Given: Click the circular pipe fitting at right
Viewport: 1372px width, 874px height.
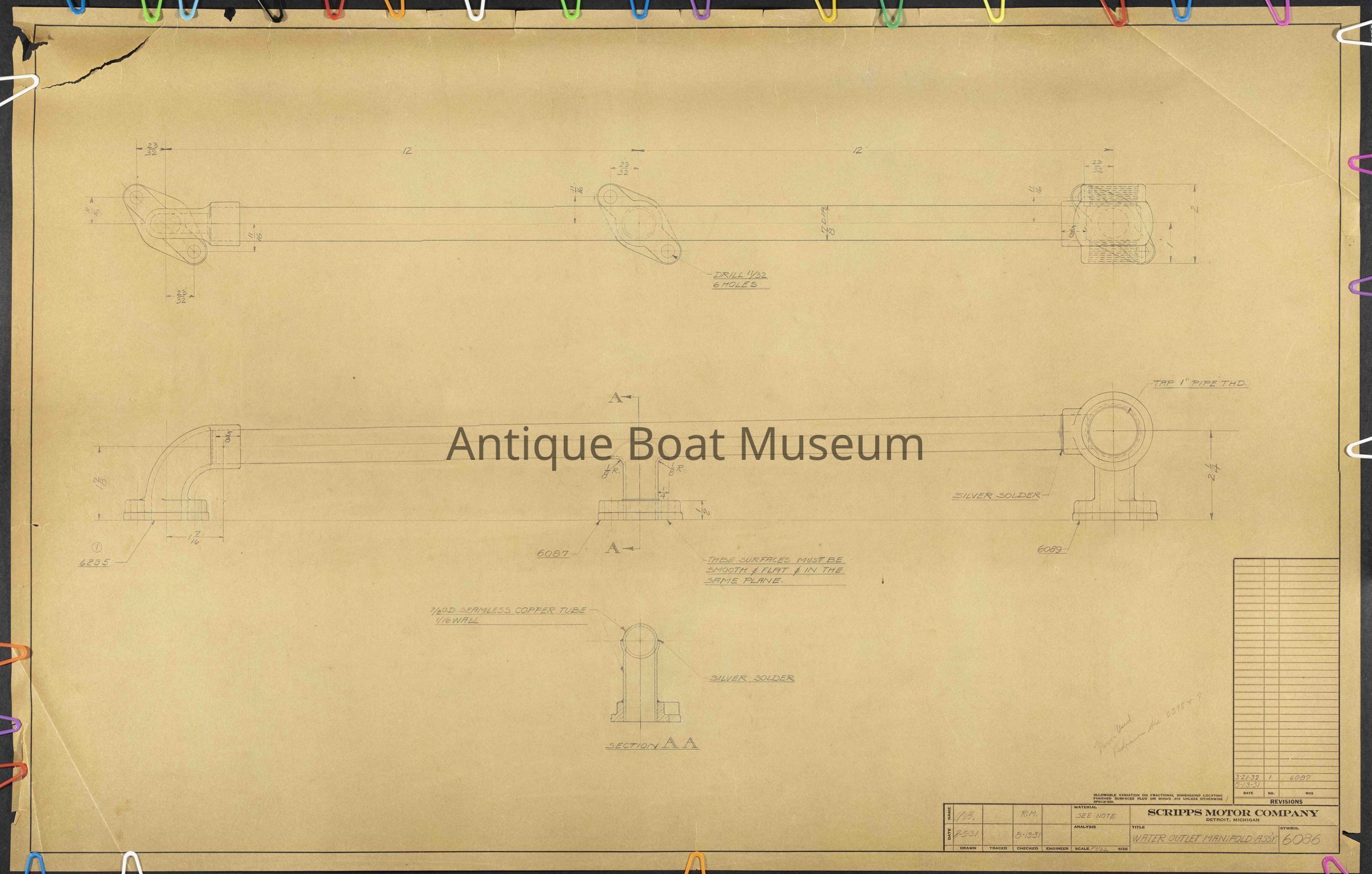Looking at the screenshot, I should [x=1112, y=431].
